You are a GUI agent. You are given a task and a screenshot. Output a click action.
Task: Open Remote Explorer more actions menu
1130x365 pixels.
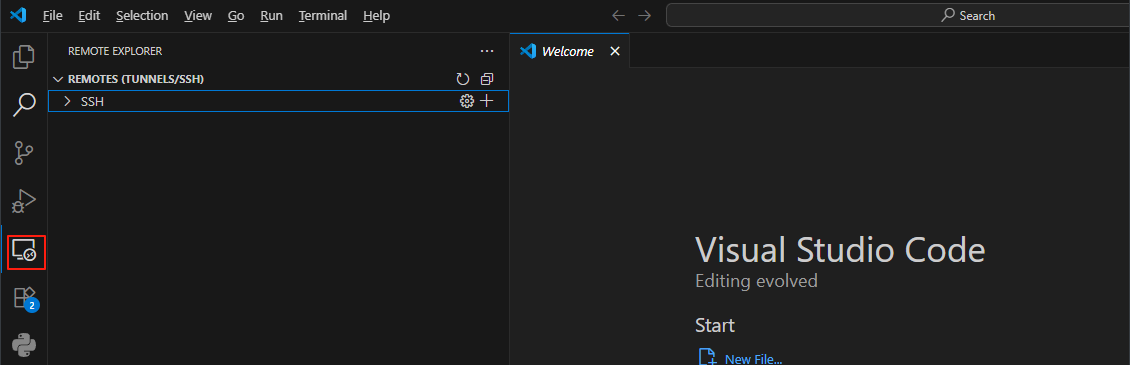tap(487, 51)
